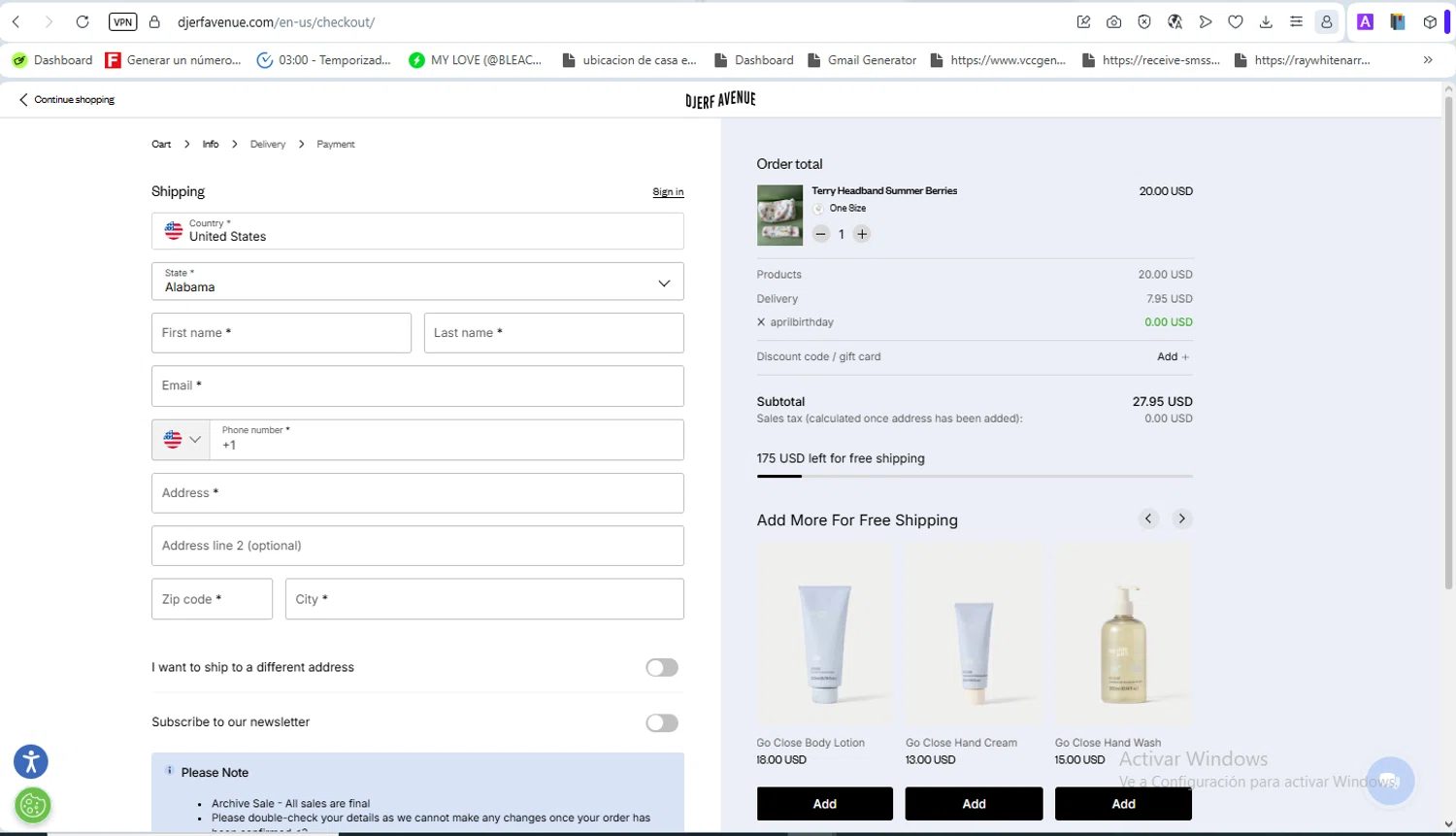Click the Sign in link
This screenshot has width=1456, height=836.
(x=668, y=192)
